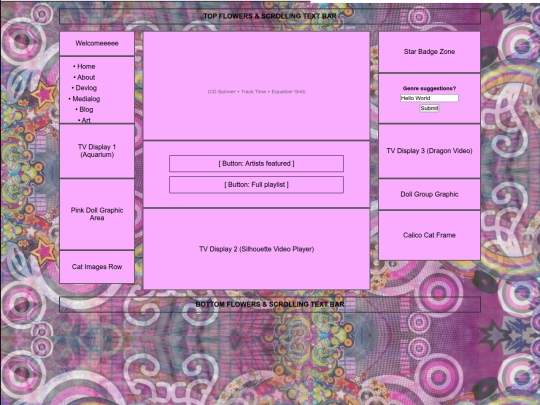Click the Calico Cat Frame box
Image resolution: width=540 pixels, height=405 pixels.
[x=429, y=235]
